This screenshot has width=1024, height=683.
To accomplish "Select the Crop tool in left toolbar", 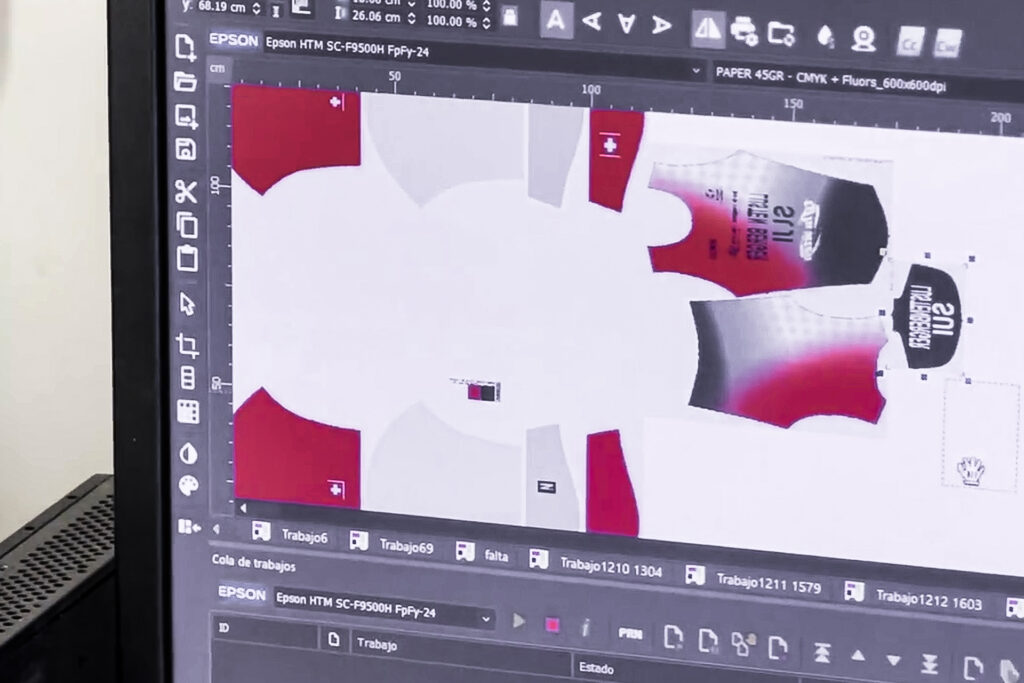I will tap(187, 346).
